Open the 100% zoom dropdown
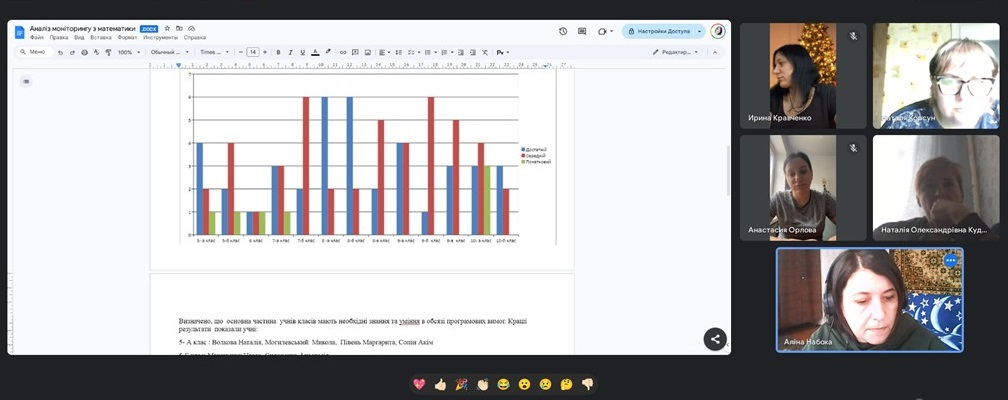1008x400 pixels. [x=129, y=52]
